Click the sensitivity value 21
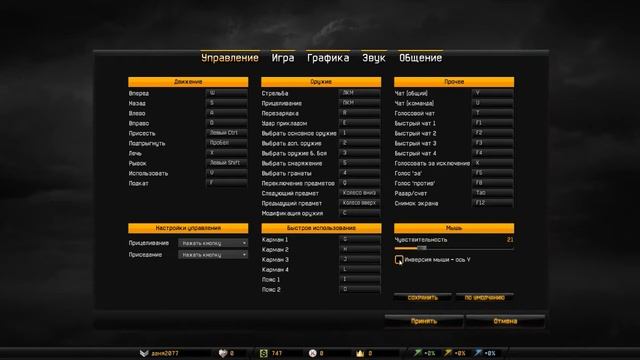 [510, 240]
